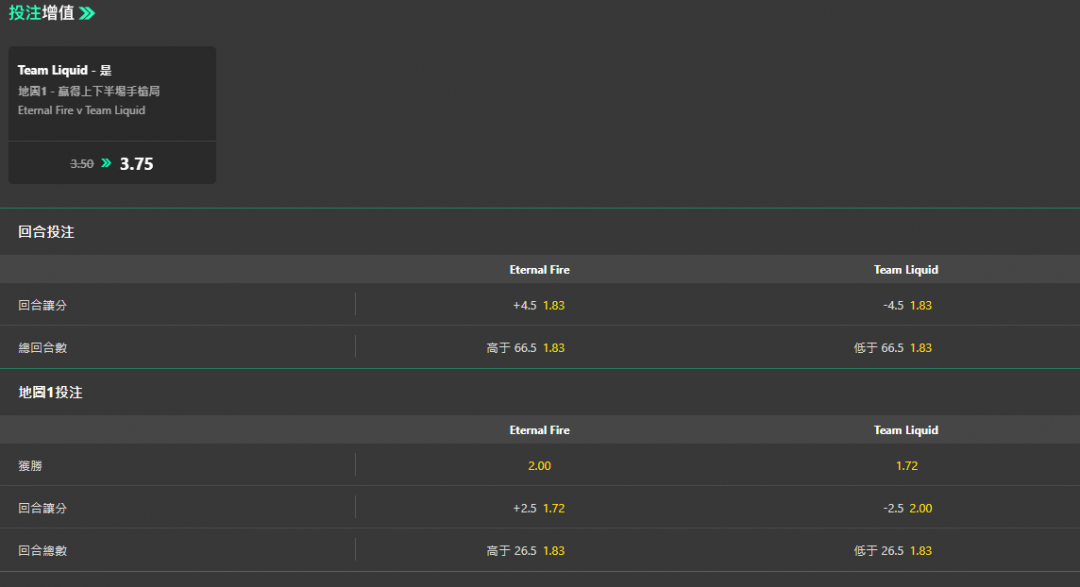Pick Eternal Fire to win map 1 at 2.00
This screenshot has height=587, width=1080.
[539, 466]
